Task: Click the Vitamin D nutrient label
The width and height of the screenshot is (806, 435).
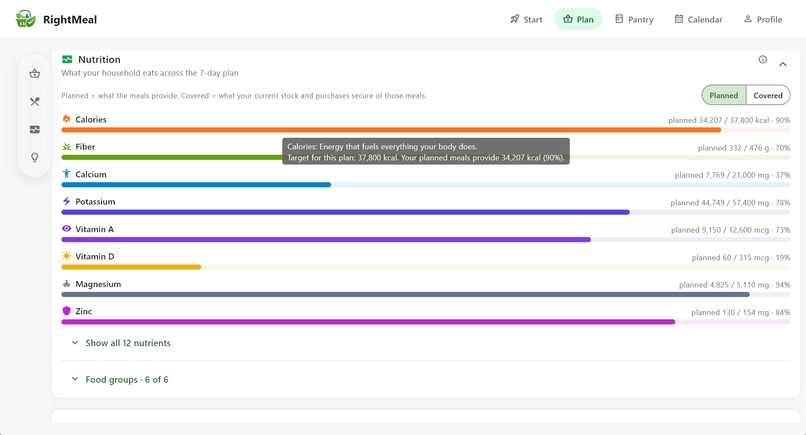Action: (x=95, y=256)
